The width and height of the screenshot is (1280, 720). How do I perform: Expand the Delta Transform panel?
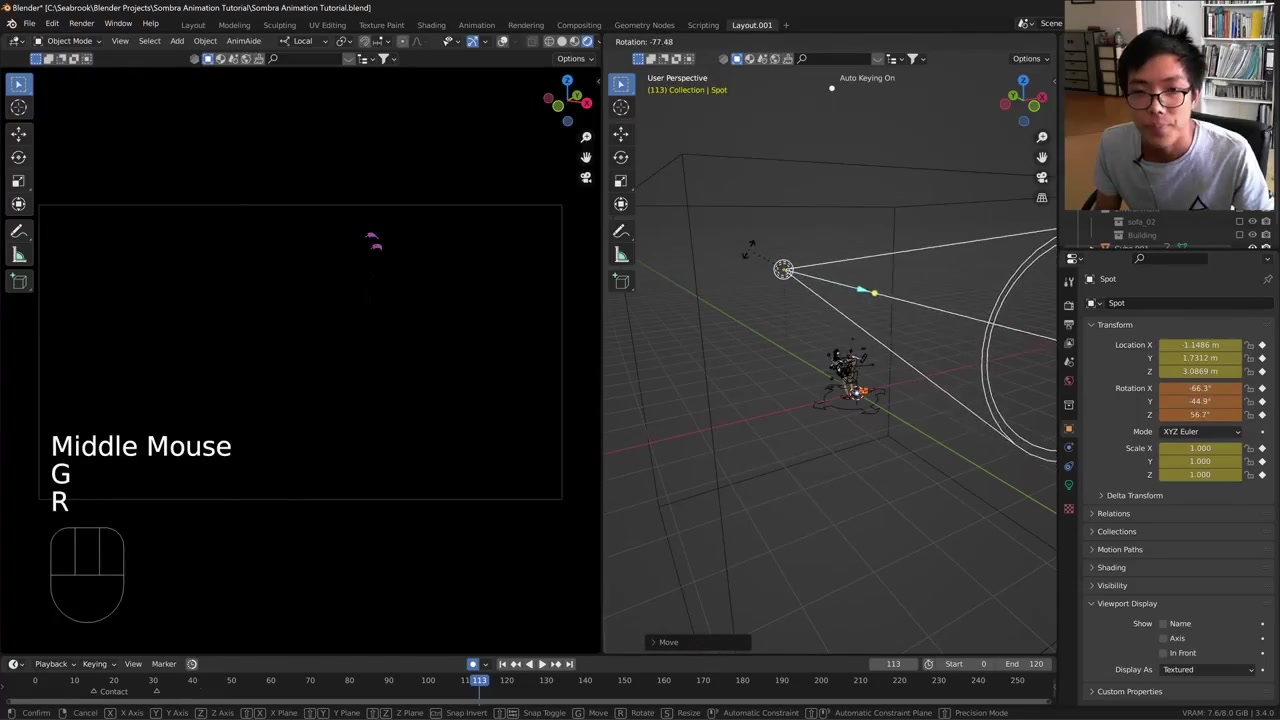[x=1134, y=496]
